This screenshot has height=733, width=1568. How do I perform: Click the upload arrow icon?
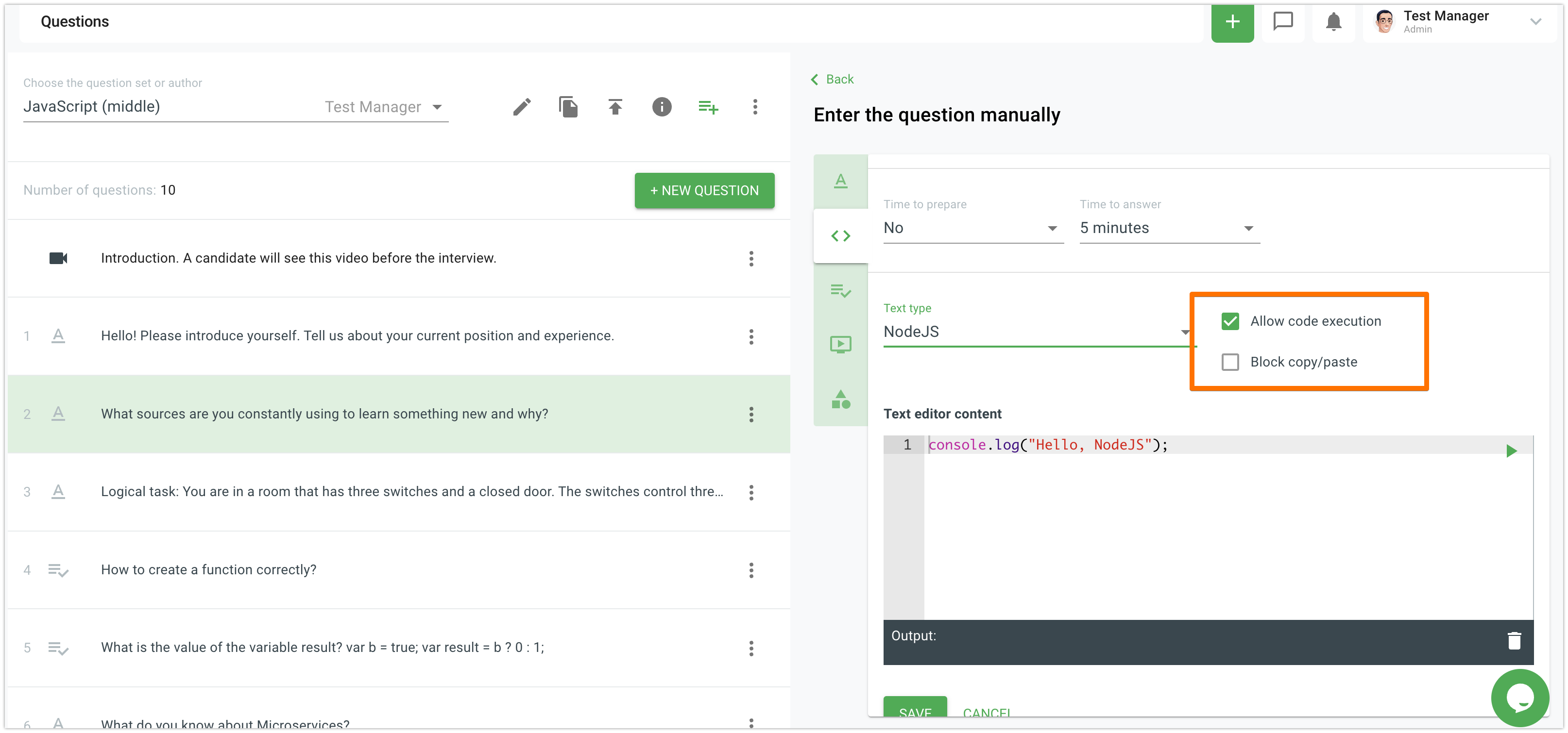tap(615, 107)
